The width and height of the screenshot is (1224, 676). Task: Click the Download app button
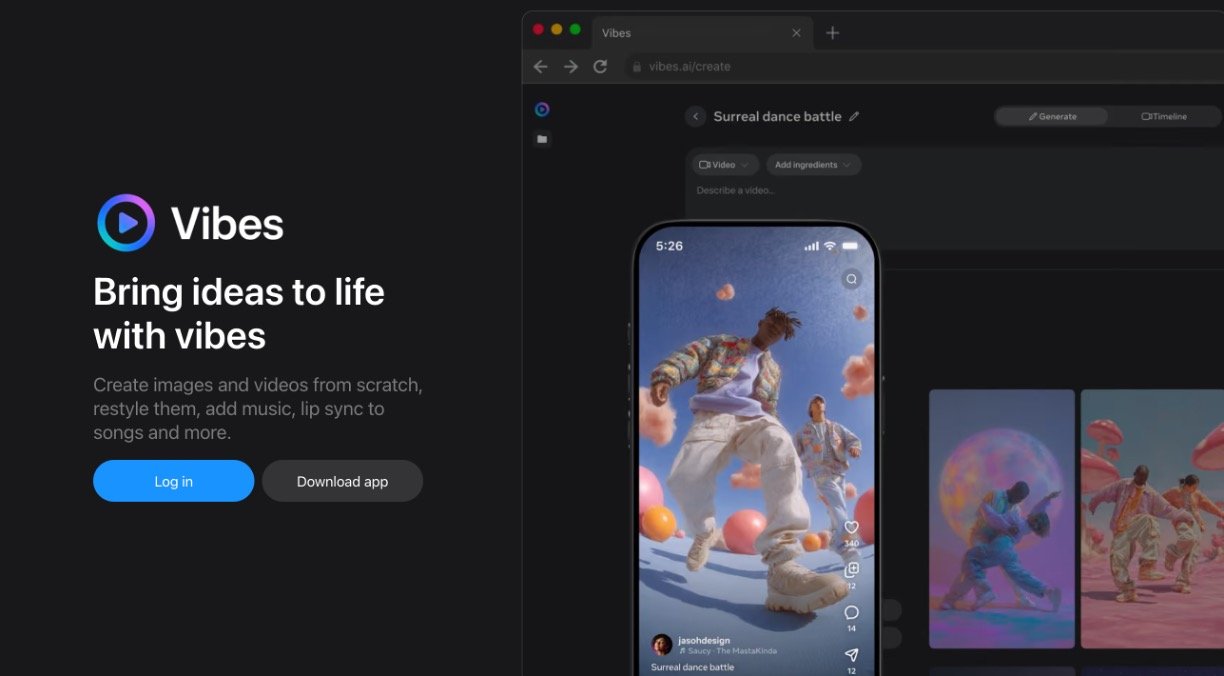(x=342, y=481)
